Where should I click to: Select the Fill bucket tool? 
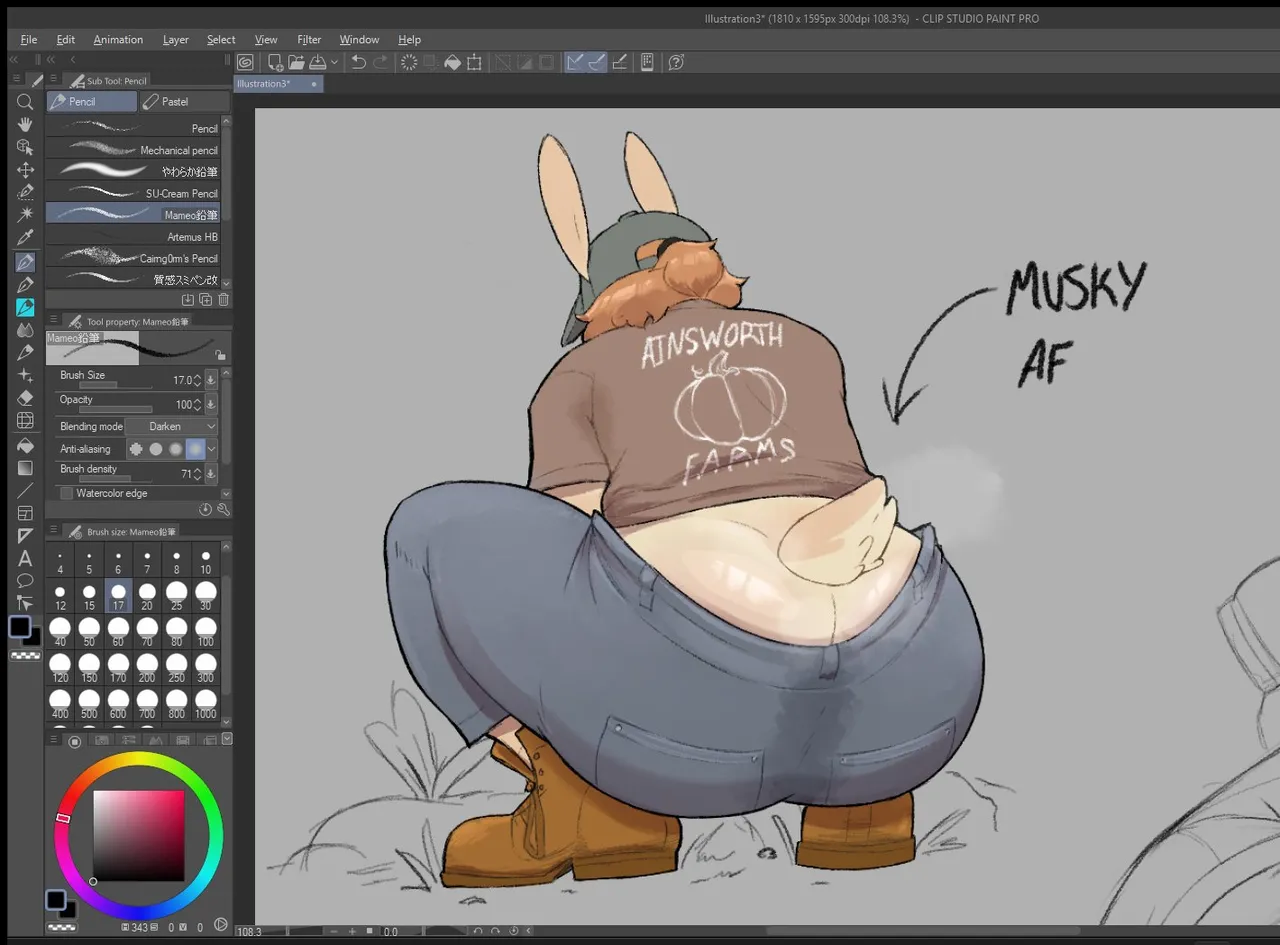[x=25, y=445]
